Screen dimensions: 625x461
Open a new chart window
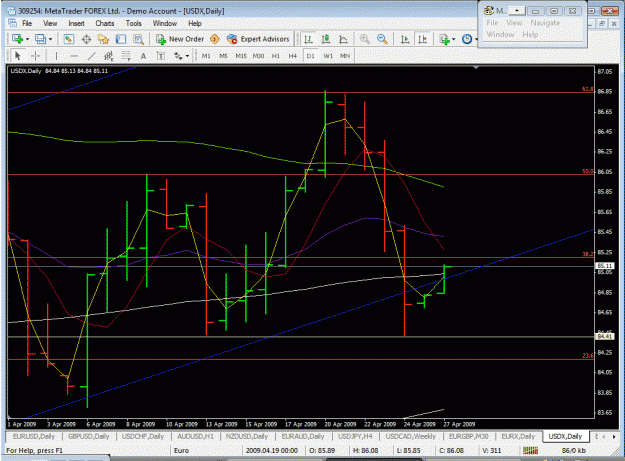(17, 39)
